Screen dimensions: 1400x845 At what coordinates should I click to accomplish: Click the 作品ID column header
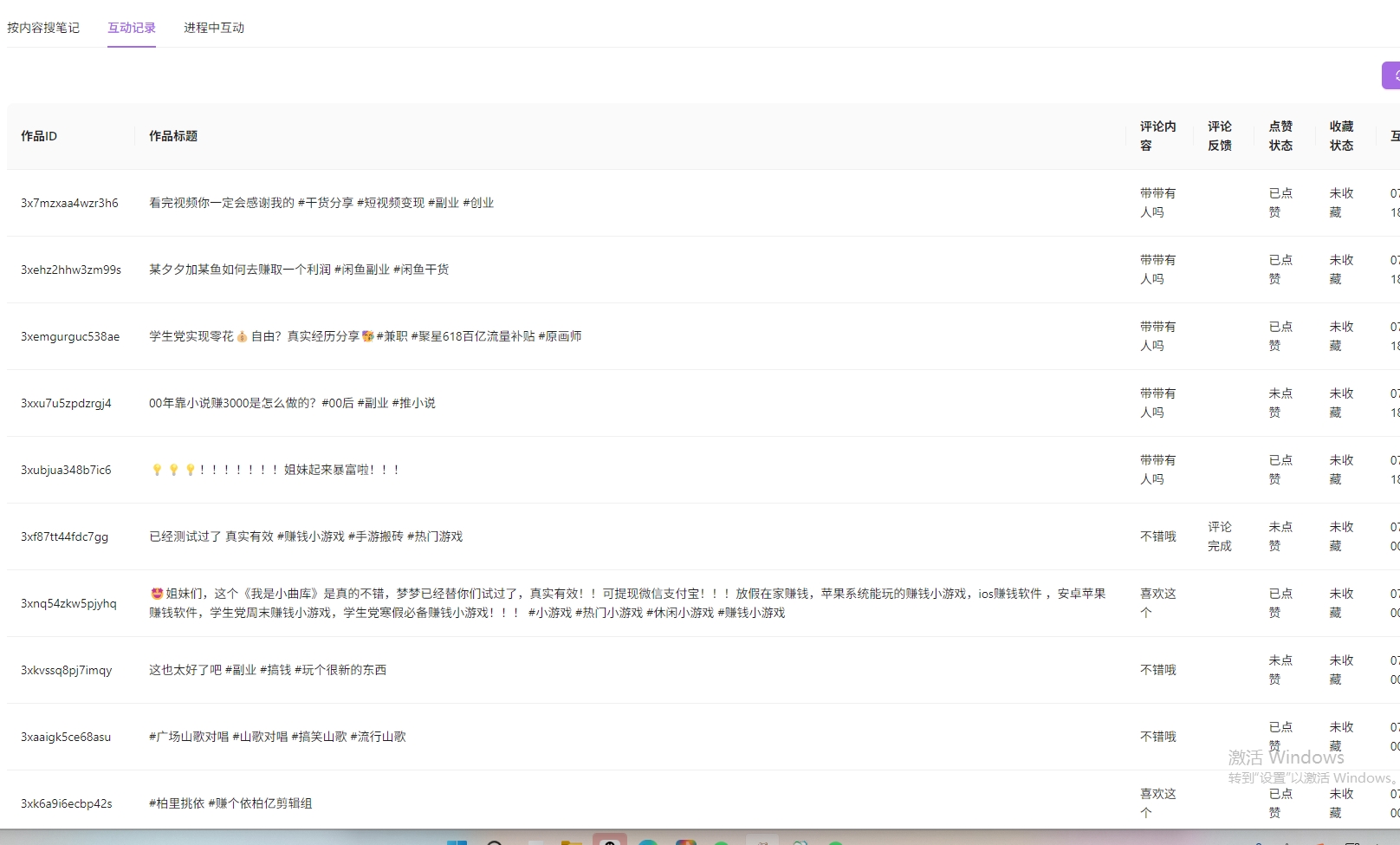[x=39, y=136]
